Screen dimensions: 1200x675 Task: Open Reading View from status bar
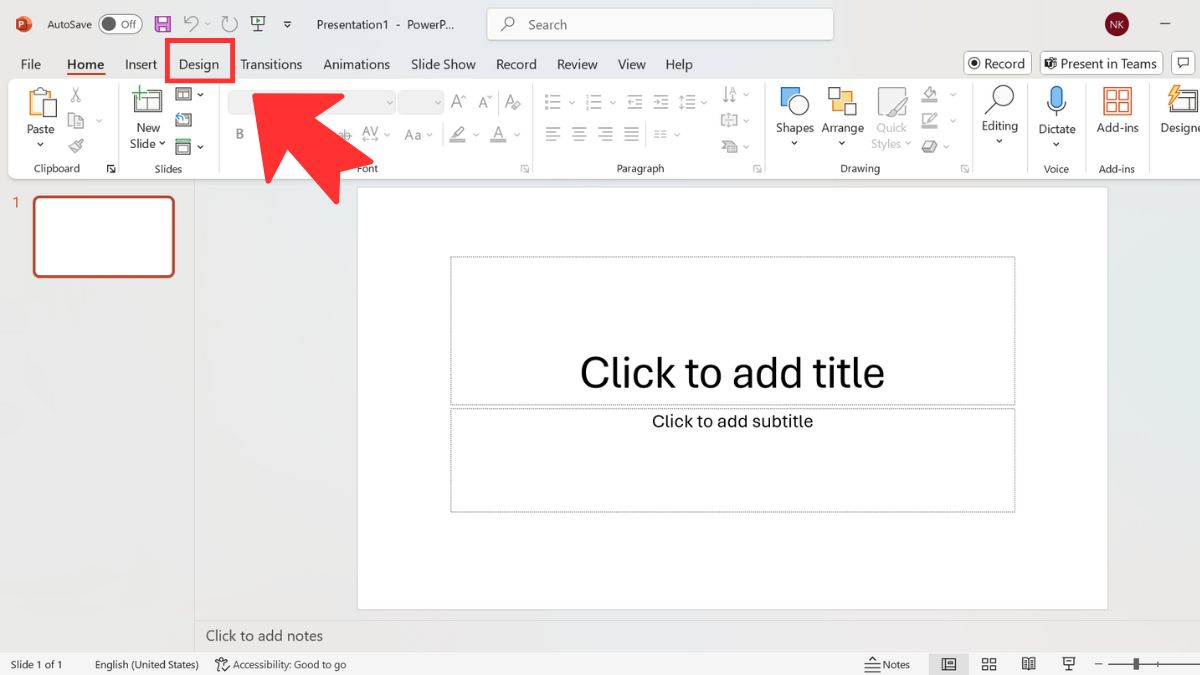1028,664
